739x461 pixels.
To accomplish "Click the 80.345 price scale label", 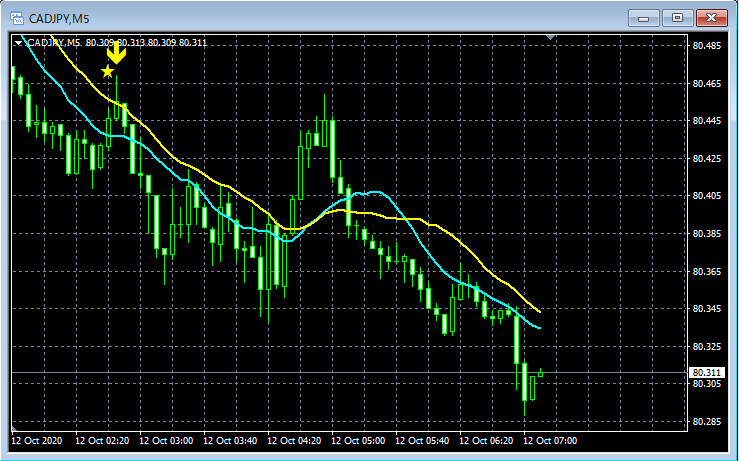I will click(706, 309).
